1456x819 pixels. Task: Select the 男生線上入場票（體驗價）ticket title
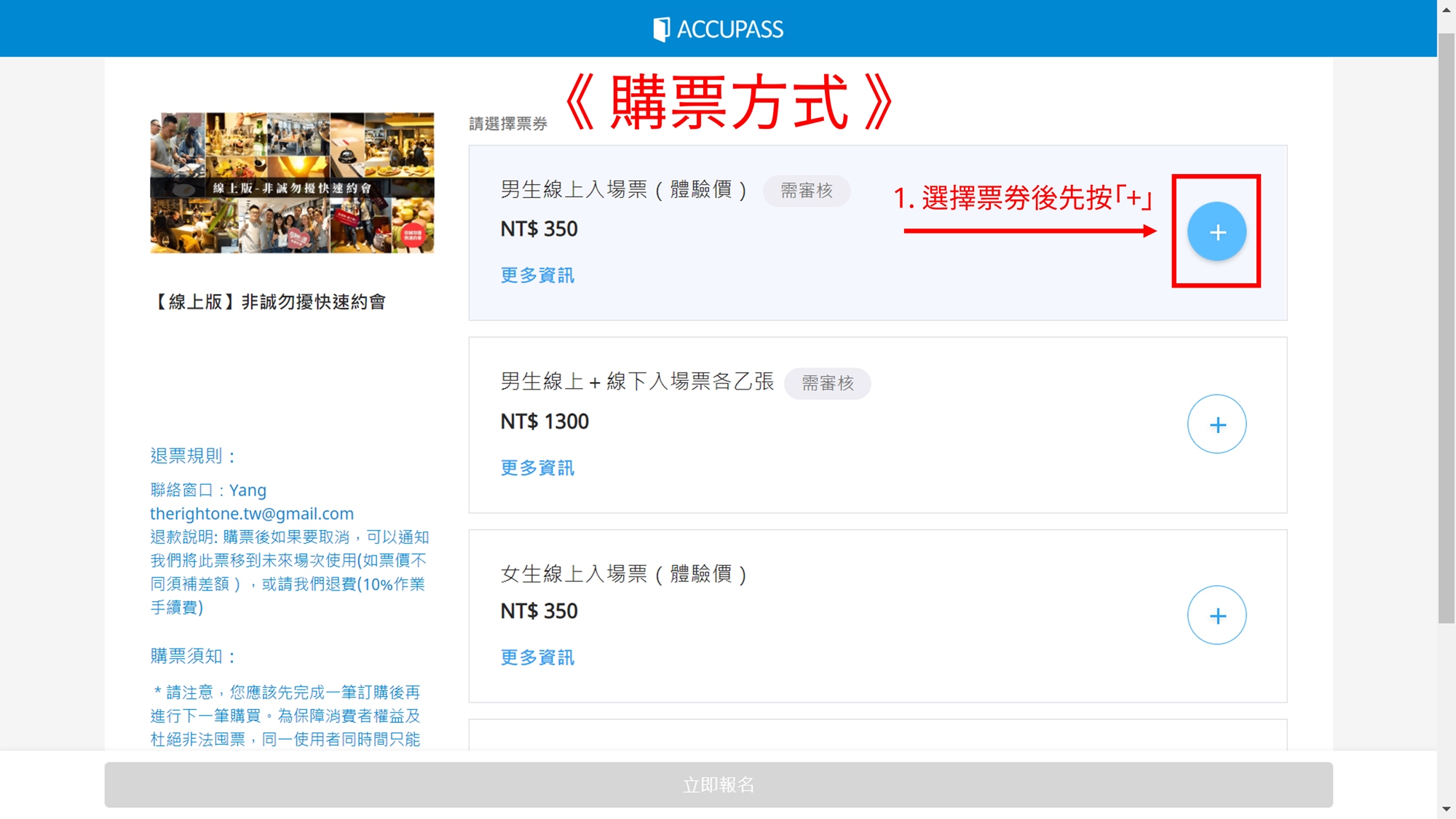click(623, 190)
